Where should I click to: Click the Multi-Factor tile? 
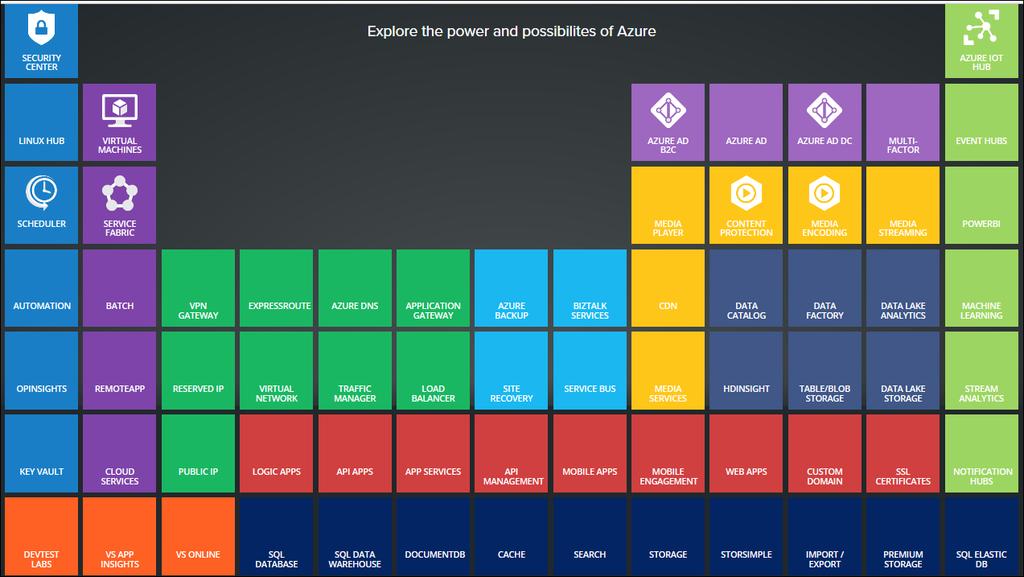(x=903, y=122)
